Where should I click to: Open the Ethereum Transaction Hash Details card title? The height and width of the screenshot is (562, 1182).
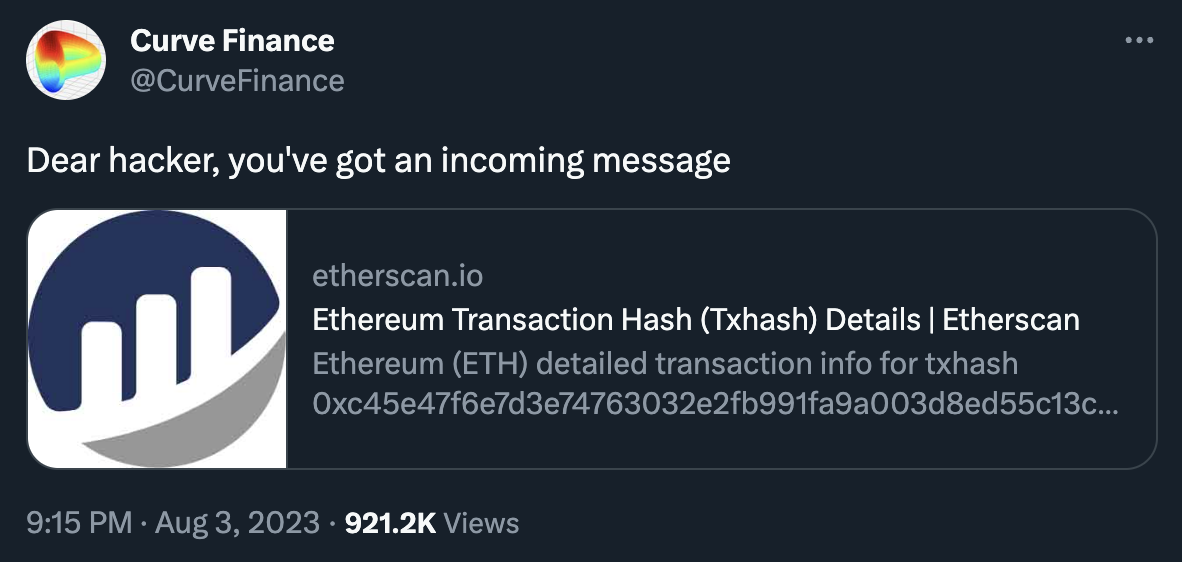[695, 320]
